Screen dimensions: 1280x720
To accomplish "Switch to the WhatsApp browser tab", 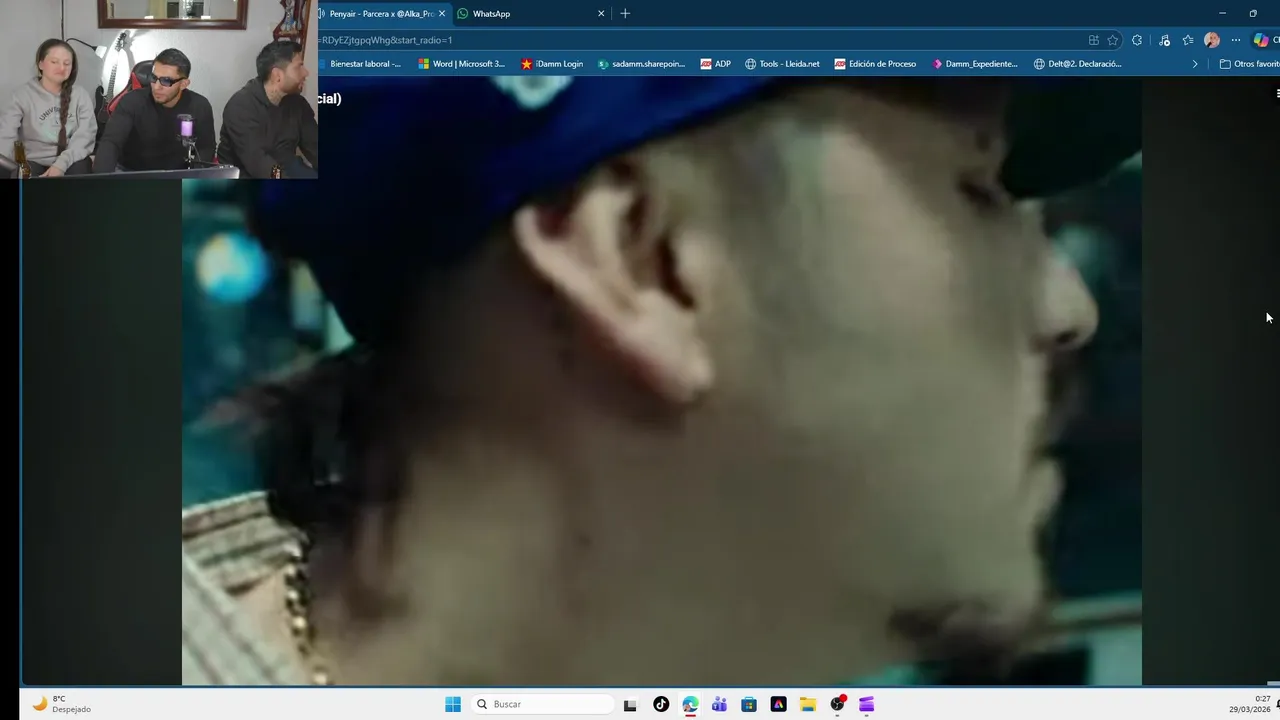I will [x=530, y=14].
